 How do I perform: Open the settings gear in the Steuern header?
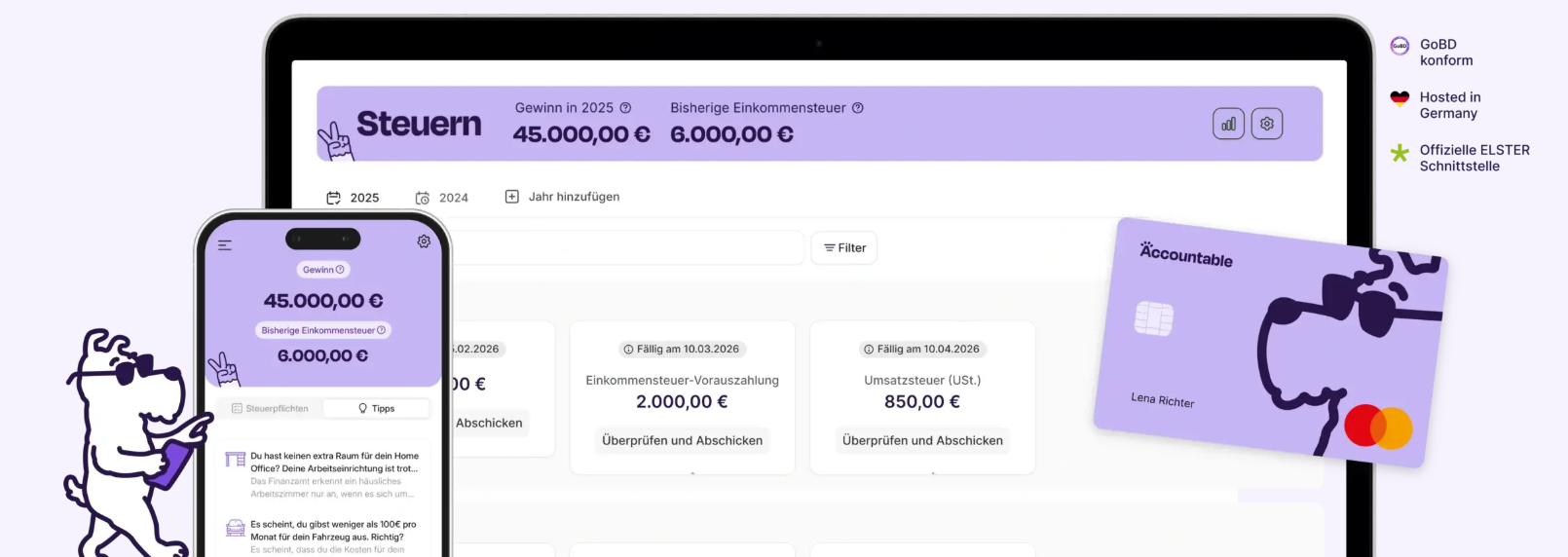[1266, 124]
